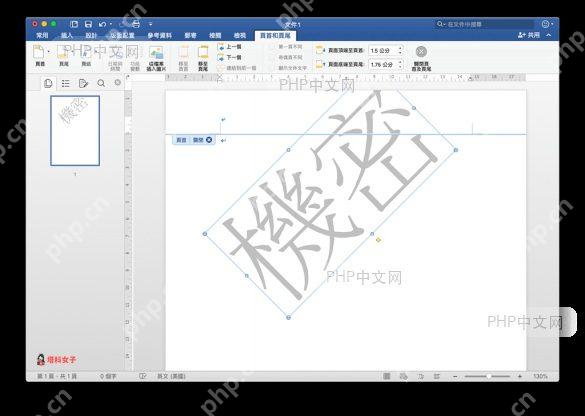The width and height of the screenshot is (585, 416).
Task: Select the document thumbnails pane icon
Action: (x=48, y=83)
